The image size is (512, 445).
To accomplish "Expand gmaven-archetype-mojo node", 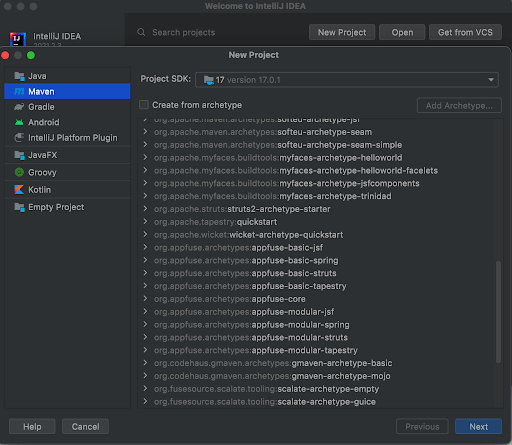I will pos(145,376).
